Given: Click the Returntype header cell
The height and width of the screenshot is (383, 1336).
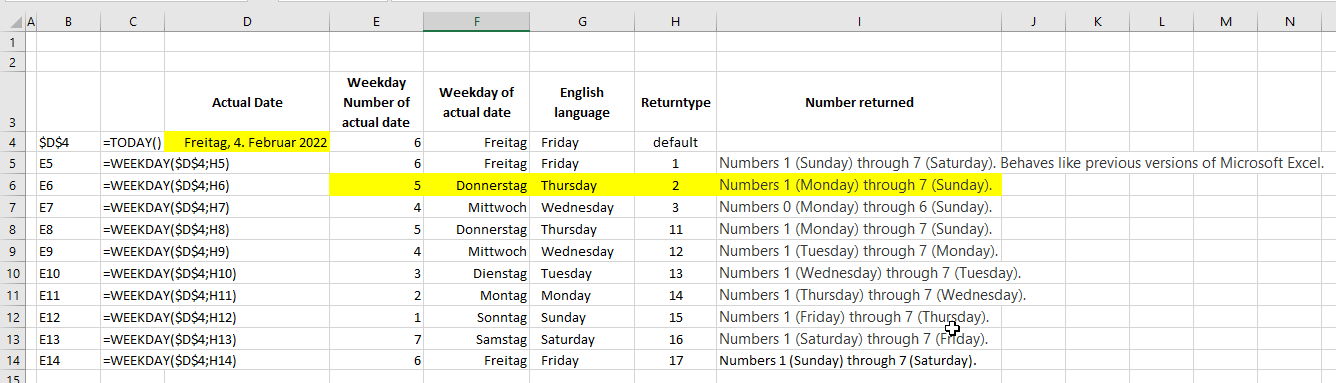Looking at the screenshot, I should (675, 102).
